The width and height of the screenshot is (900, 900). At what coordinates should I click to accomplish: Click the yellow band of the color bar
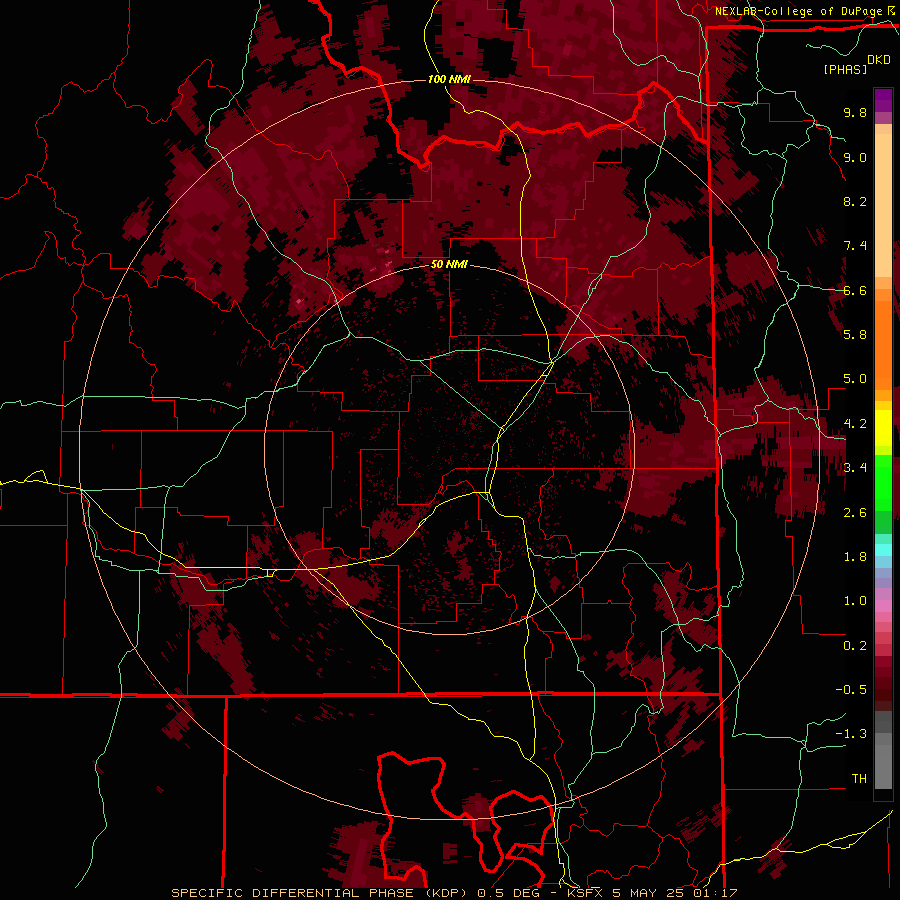tap(883, 428)
